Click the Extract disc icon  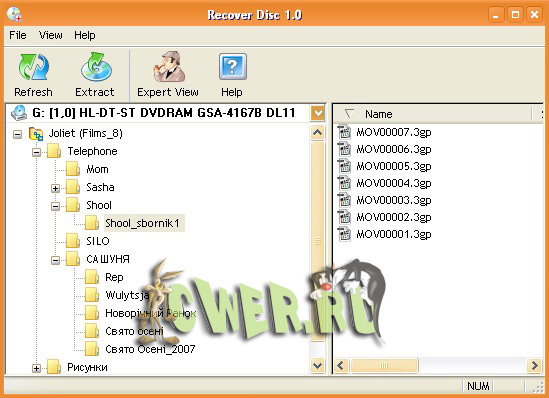[x=96, y=67]
